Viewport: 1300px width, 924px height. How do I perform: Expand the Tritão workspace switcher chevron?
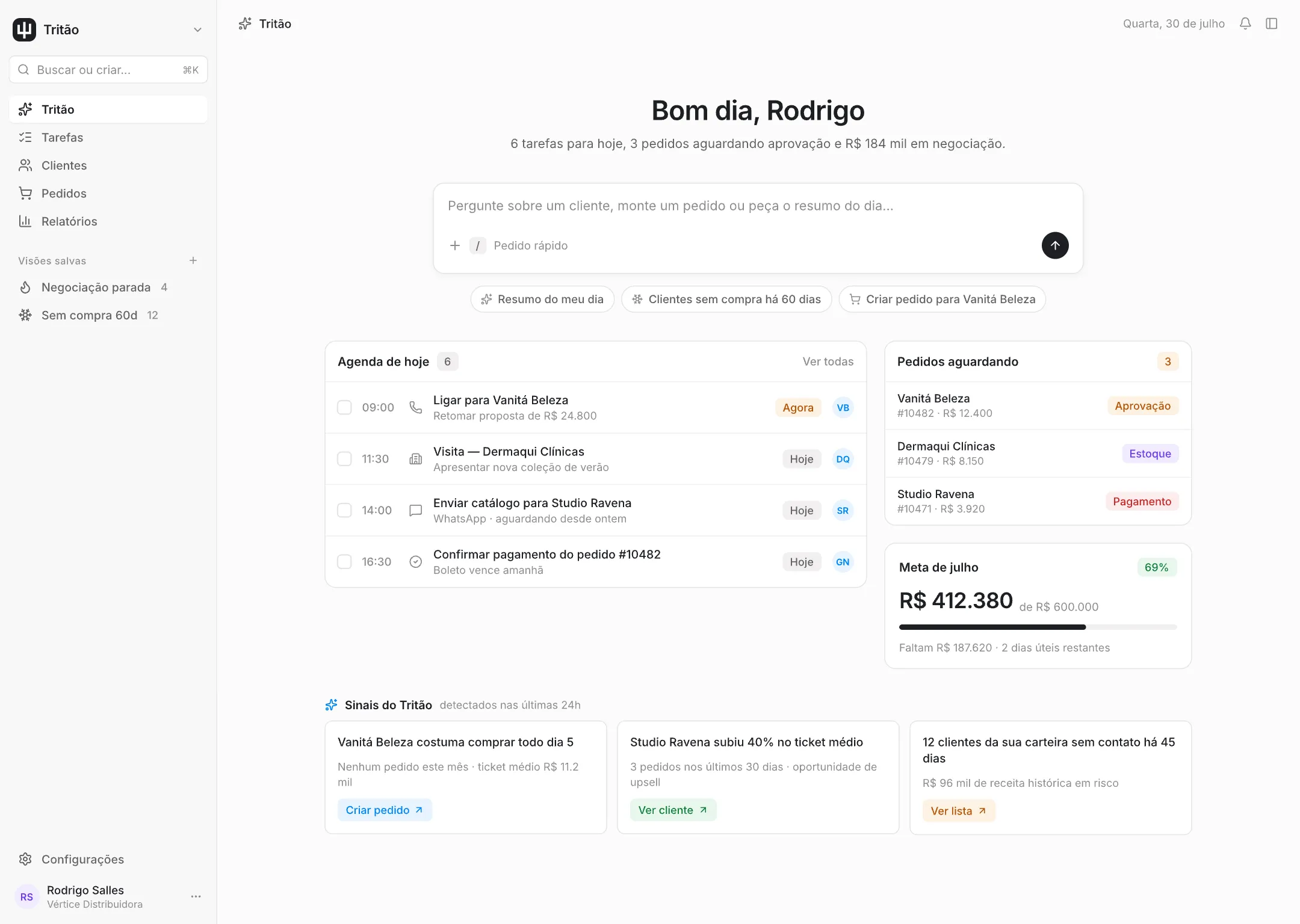(x=197, y=29)
